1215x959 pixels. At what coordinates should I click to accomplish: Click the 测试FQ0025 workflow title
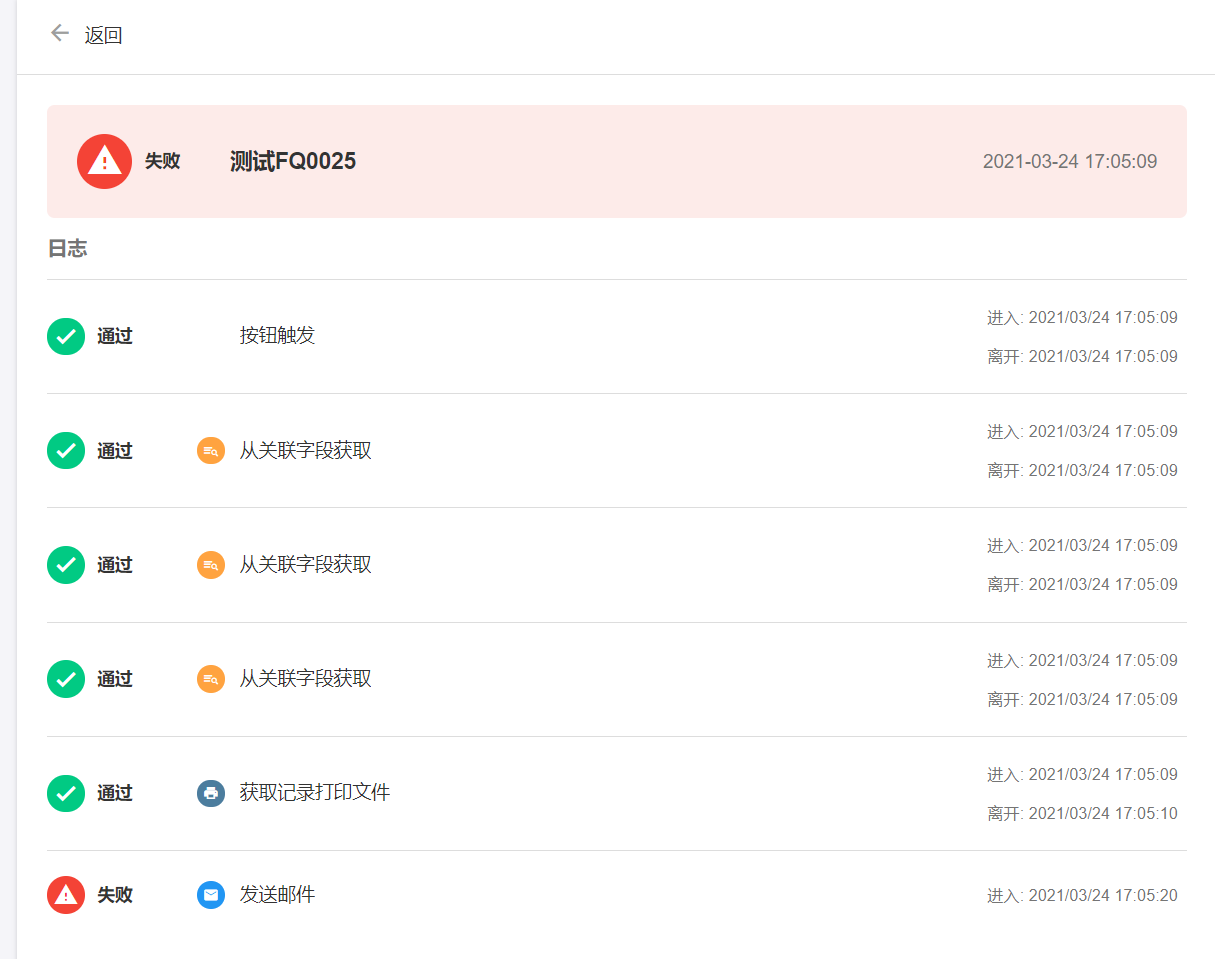(x=292, y=161)
